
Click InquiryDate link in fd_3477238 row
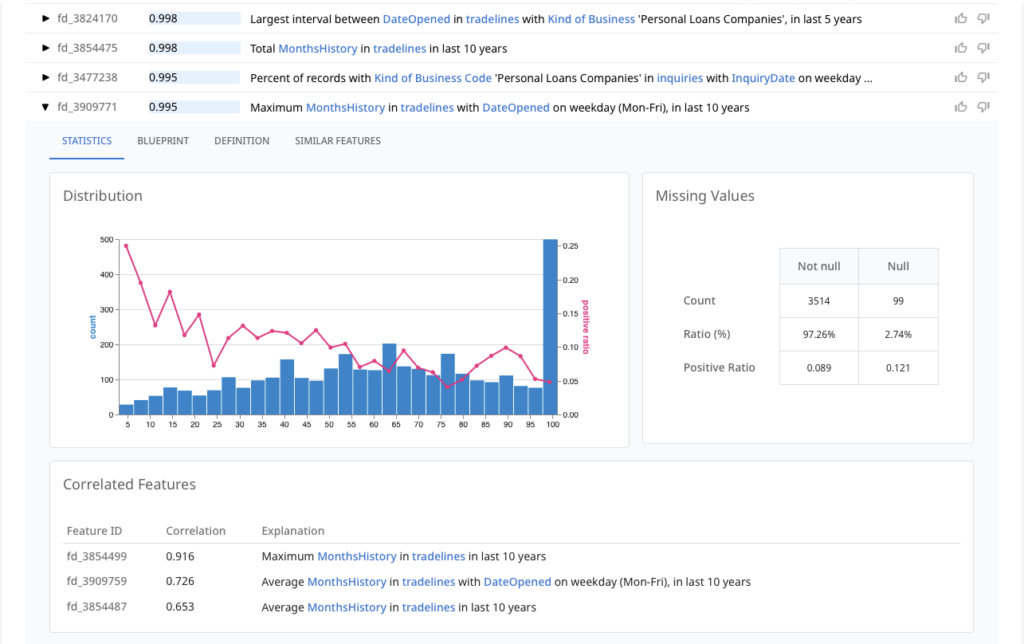coord(763,78)
